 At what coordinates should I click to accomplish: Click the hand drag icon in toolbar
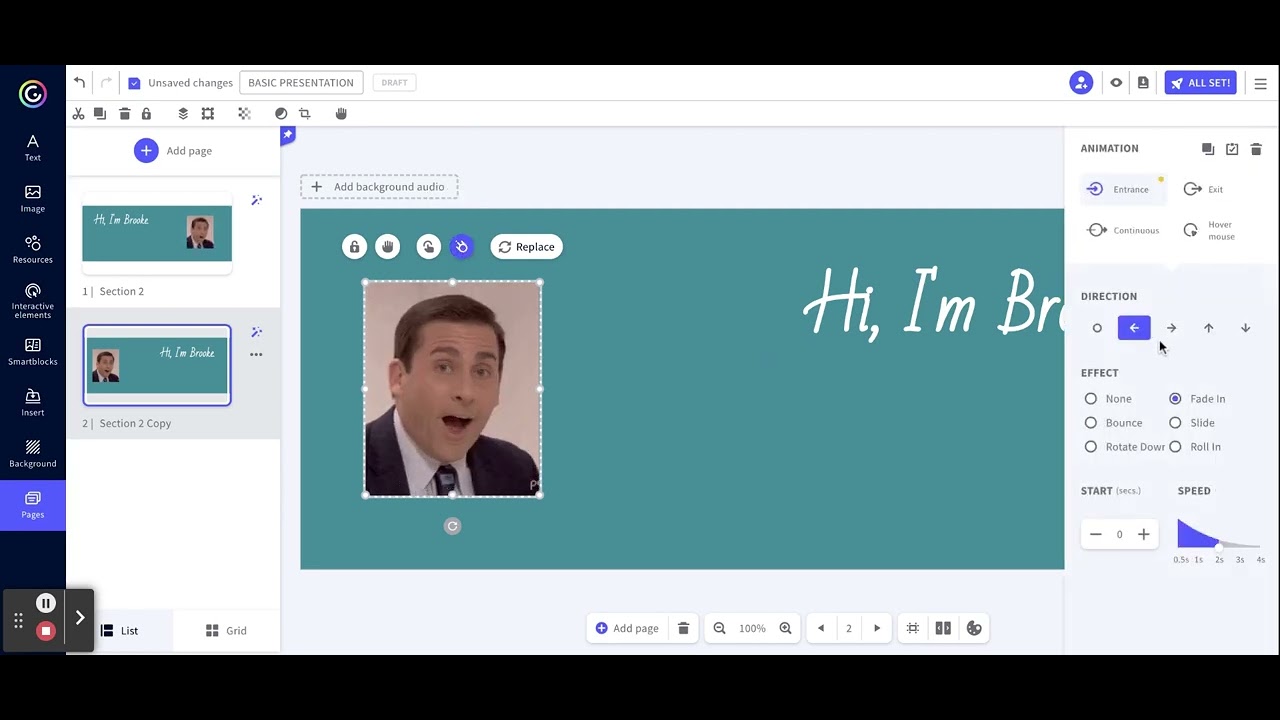tap(341, 114)
